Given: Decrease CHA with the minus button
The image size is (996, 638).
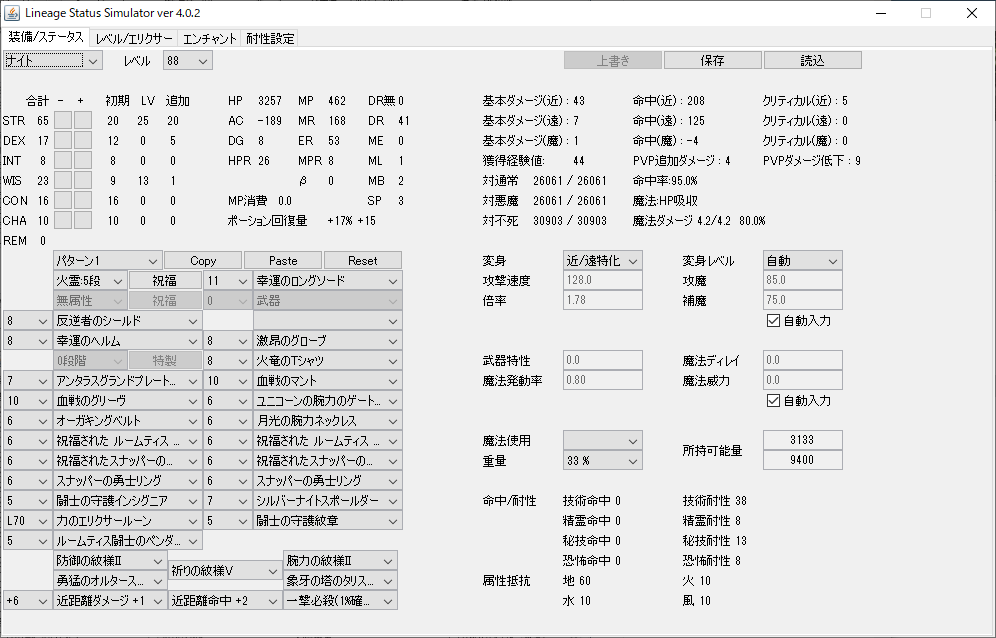Looking at the screenshot, I should click(62, 221).
